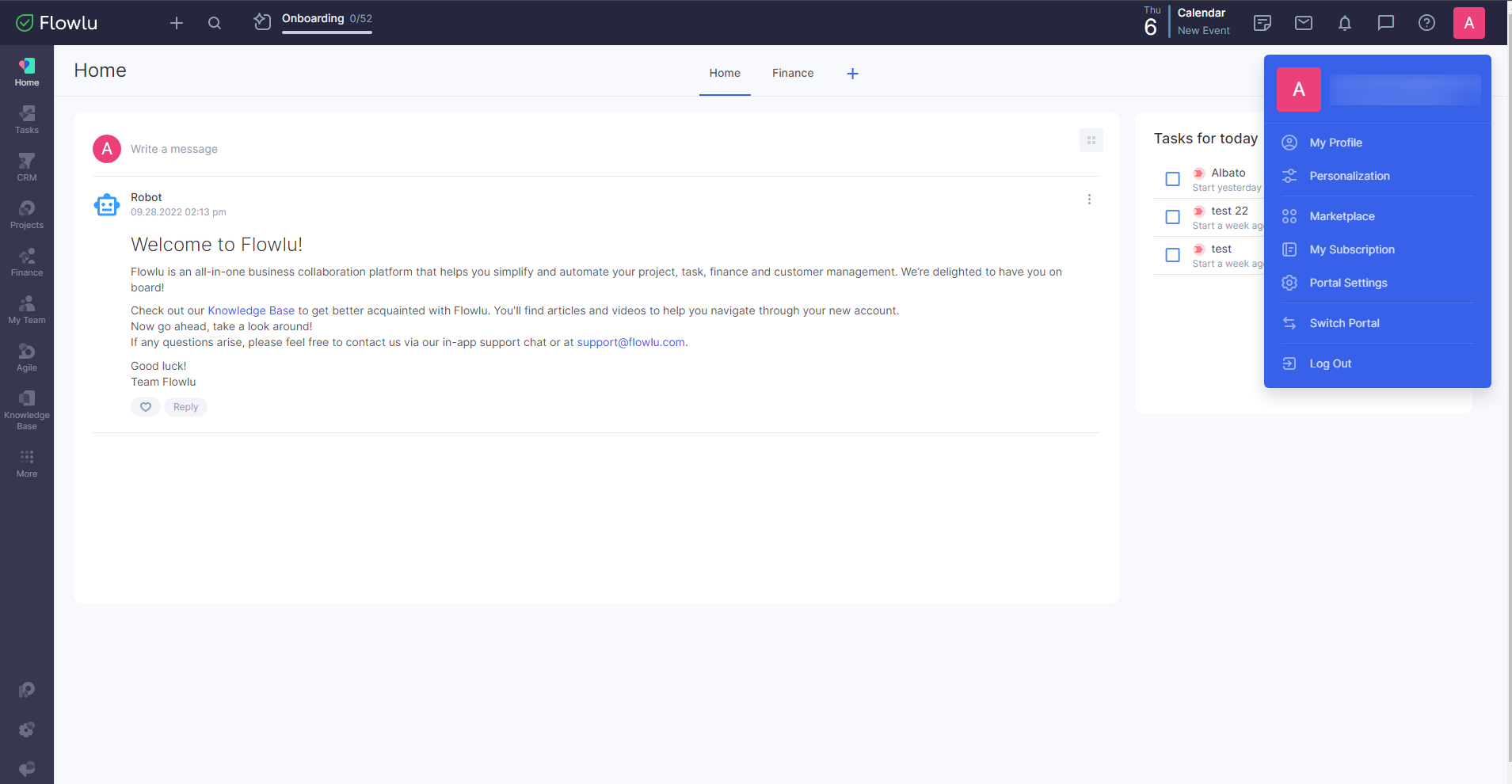The width and height of the screenshot is (1512, 784).
Task: Click the megaphone icon at sidebar bottom
Action: coord(27,768)
